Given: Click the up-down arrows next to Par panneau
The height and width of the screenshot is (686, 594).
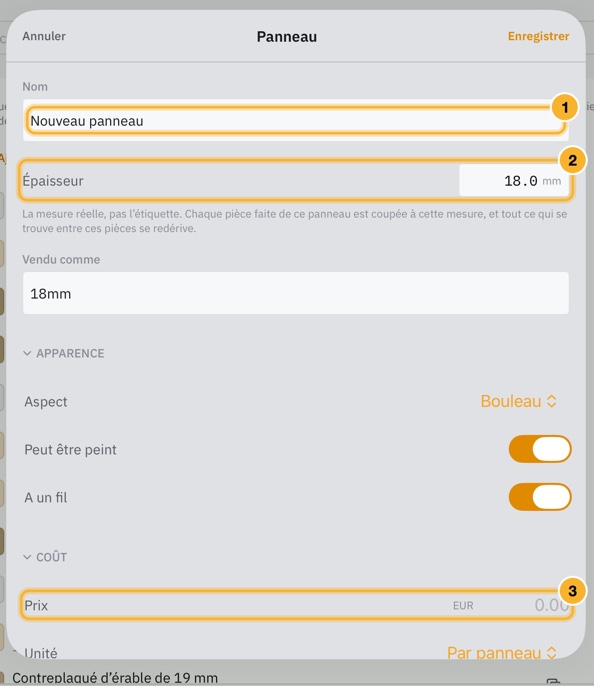Looking at the screenshot, I should coord(552,653).
